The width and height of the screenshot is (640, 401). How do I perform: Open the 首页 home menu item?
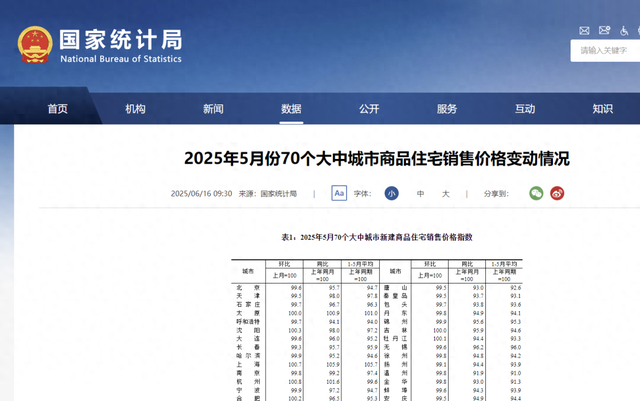[x=58, y=109]
